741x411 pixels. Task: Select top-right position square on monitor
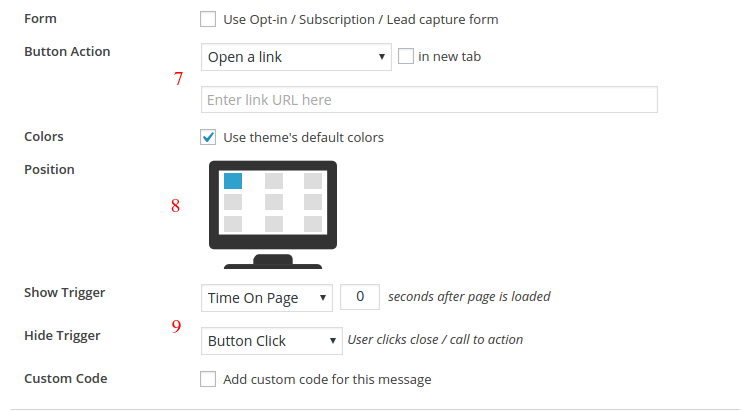click(x=313, y=181)
